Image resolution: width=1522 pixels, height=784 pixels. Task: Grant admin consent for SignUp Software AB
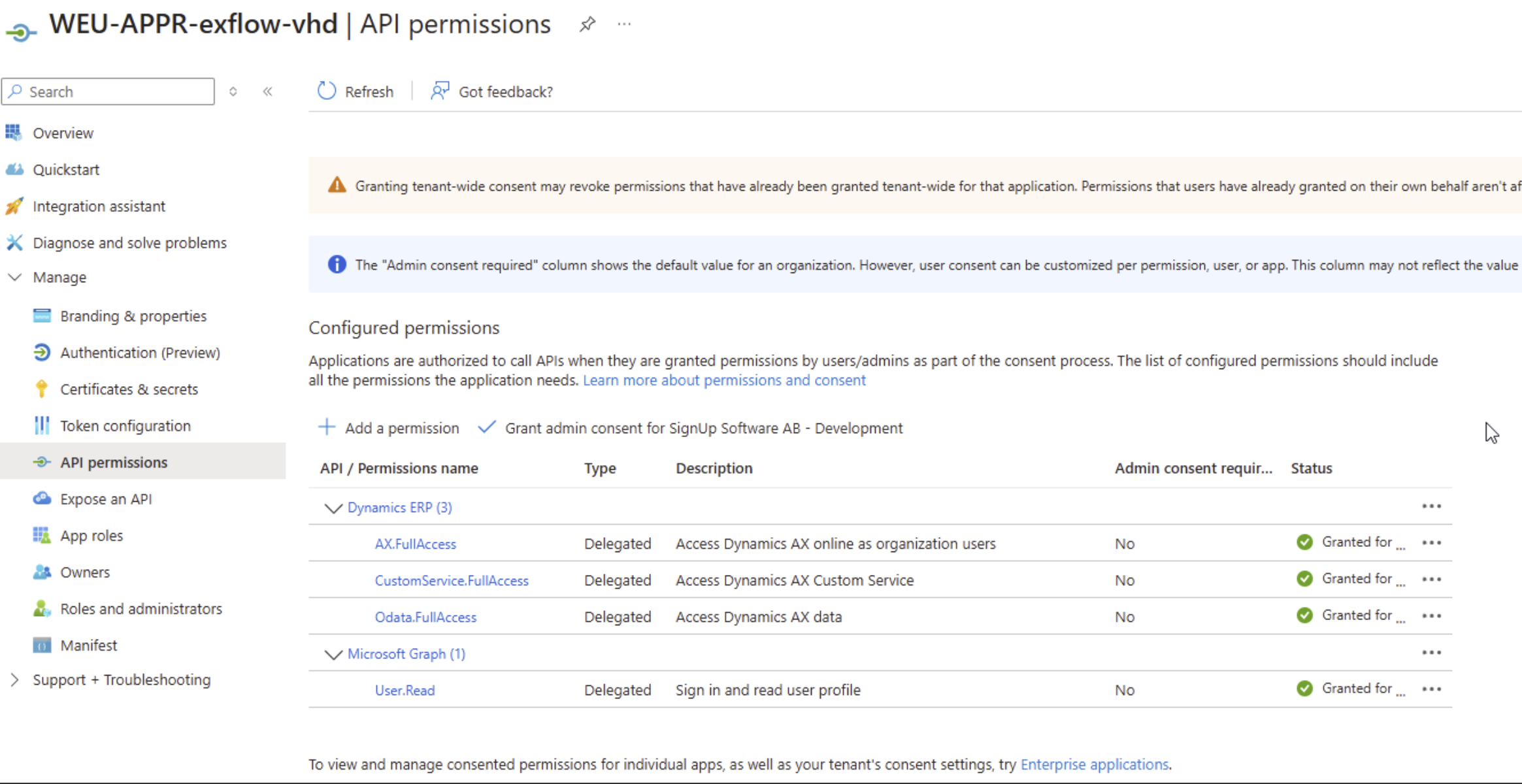click(x=690, y=428)
